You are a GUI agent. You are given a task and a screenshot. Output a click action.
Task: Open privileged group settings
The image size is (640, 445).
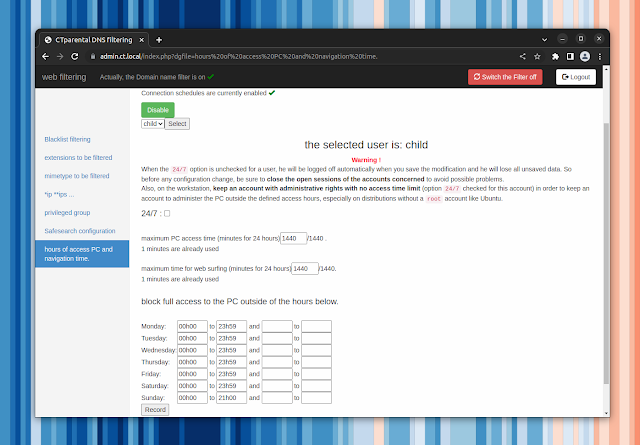coord(67,212)
